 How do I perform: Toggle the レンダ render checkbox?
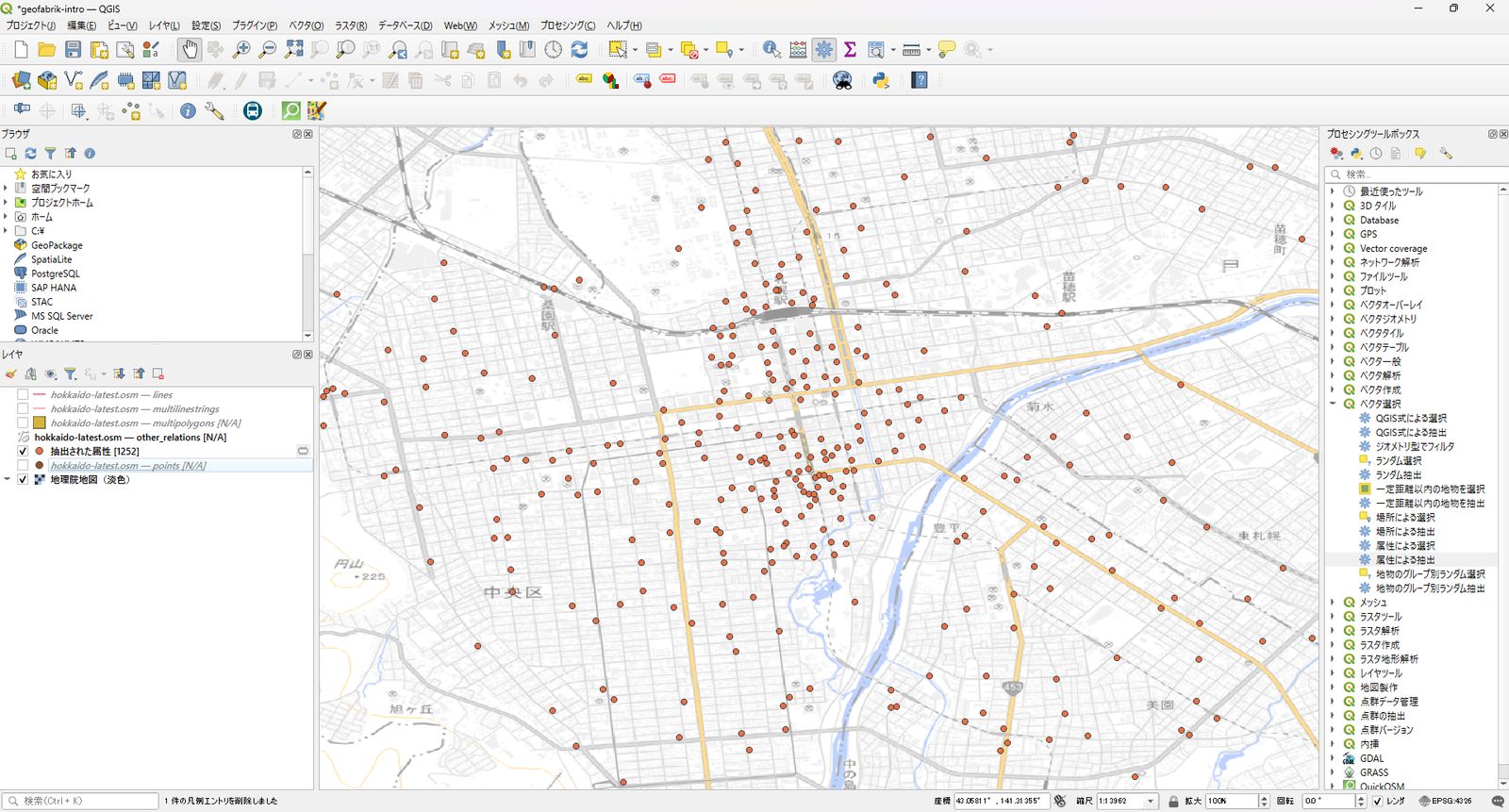pyautogui.click(x=1377, y=801)
